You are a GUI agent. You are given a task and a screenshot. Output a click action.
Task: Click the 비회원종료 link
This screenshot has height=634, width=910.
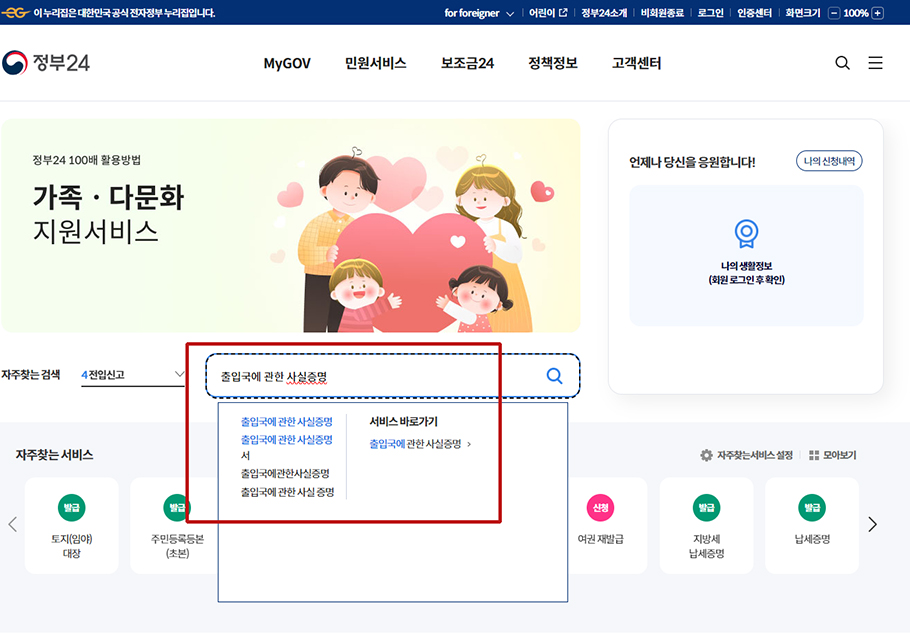click(662, 13)
